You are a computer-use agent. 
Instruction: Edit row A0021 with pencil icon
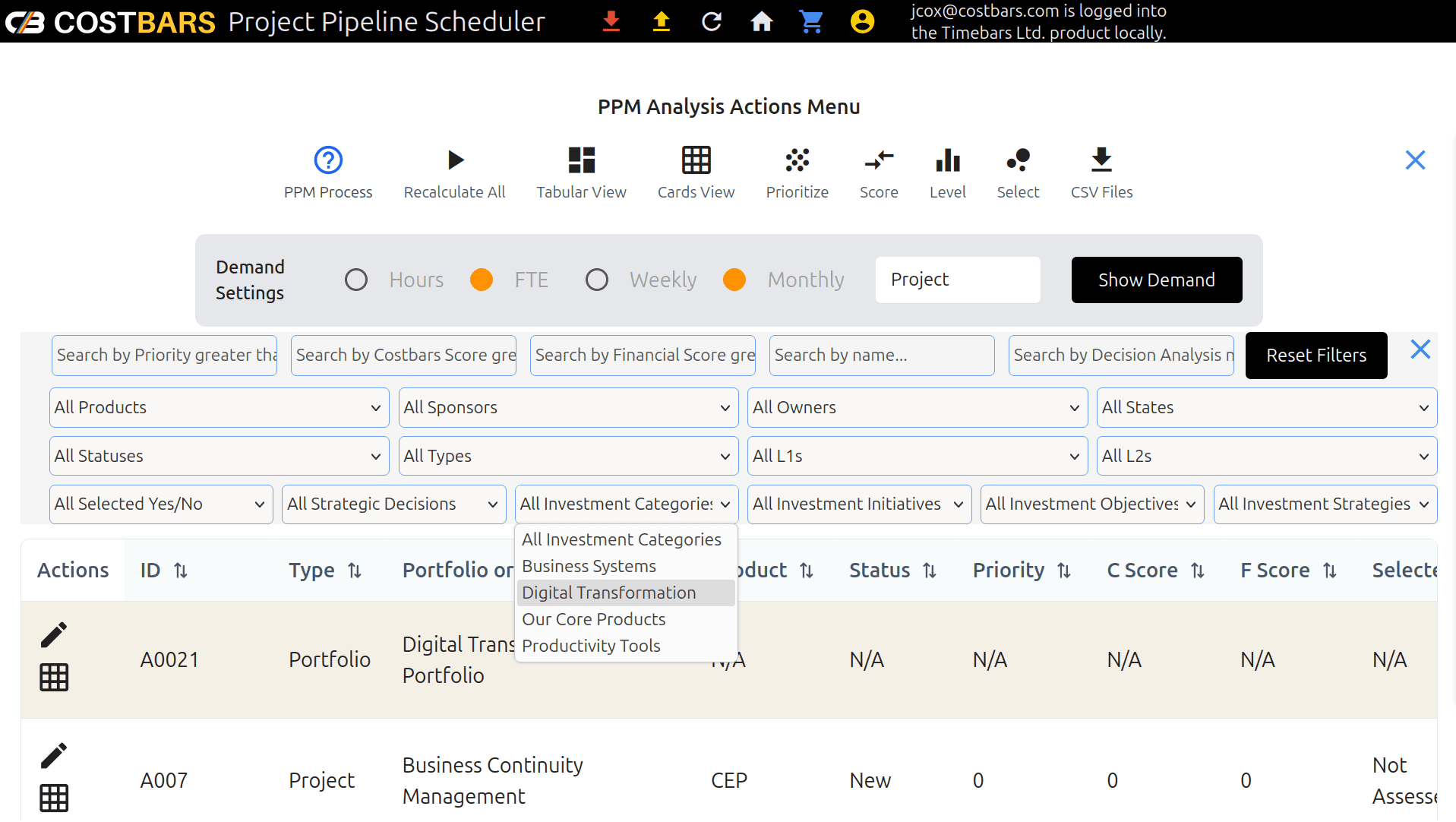54,634
